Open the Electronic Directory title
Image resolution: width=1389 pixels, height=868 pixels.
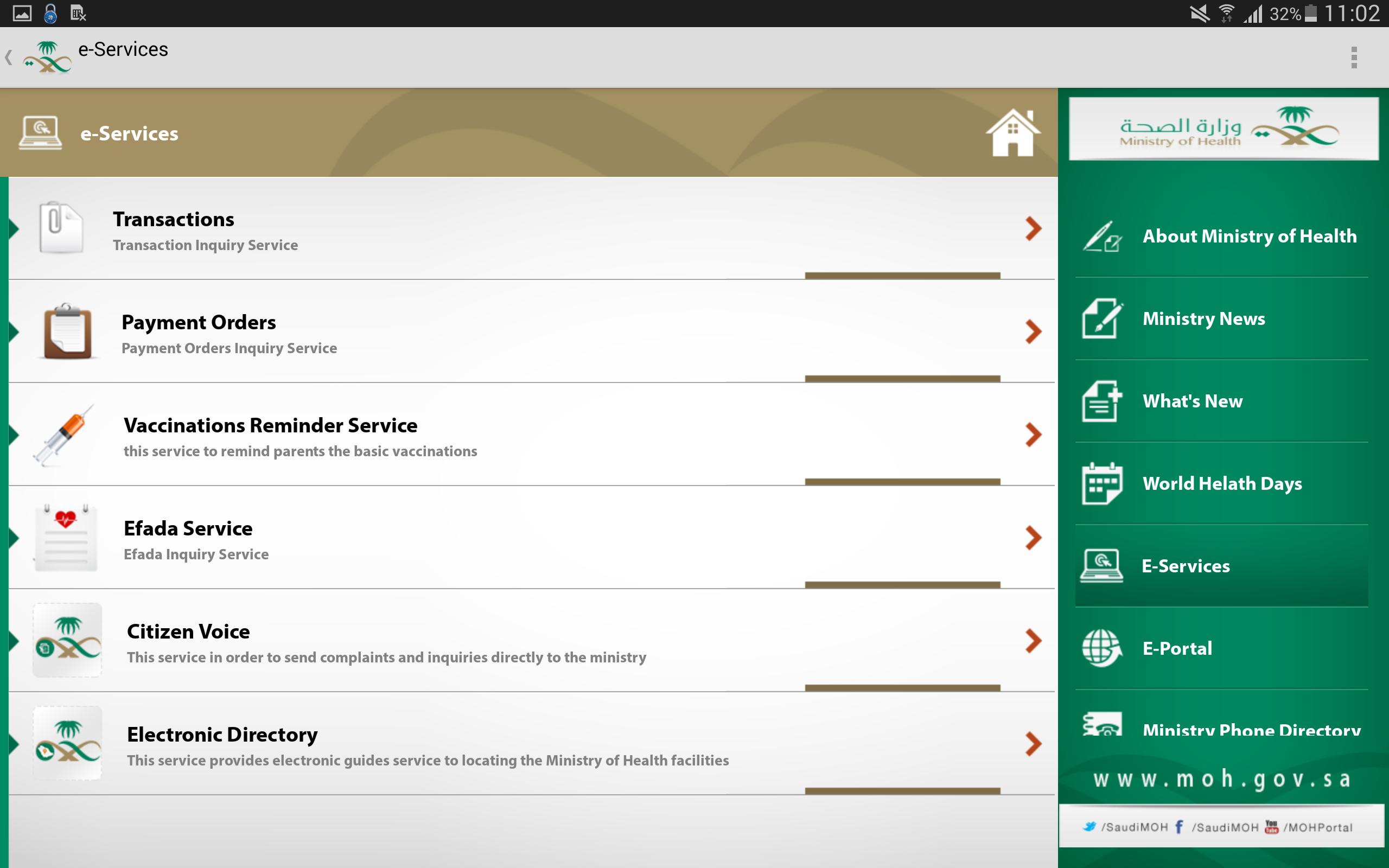click(x=222, y=735)
